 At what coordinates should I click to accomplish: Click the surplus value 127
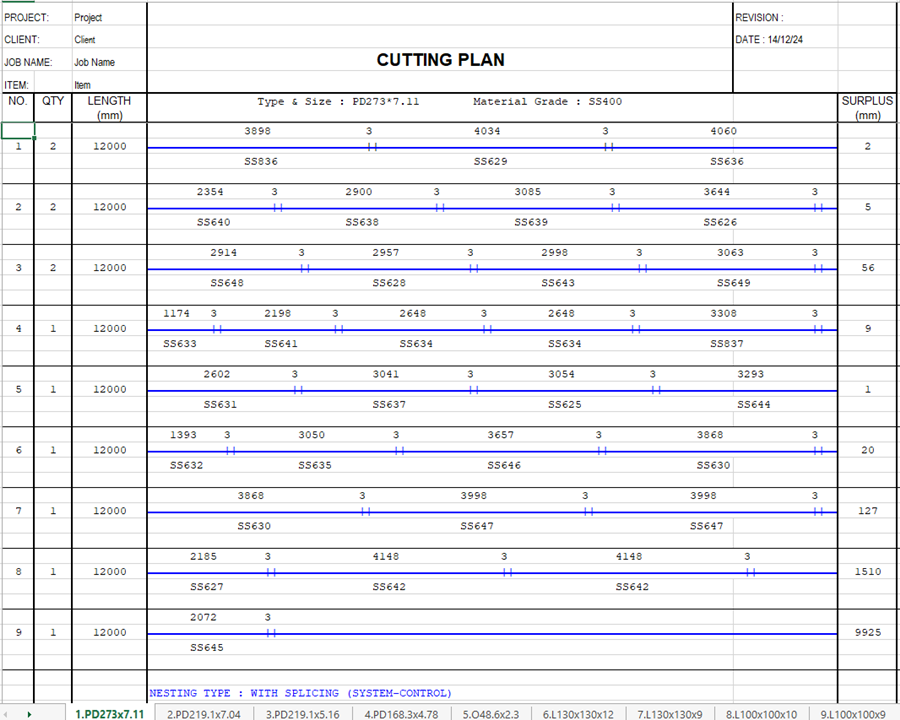(x=868, y=511)
